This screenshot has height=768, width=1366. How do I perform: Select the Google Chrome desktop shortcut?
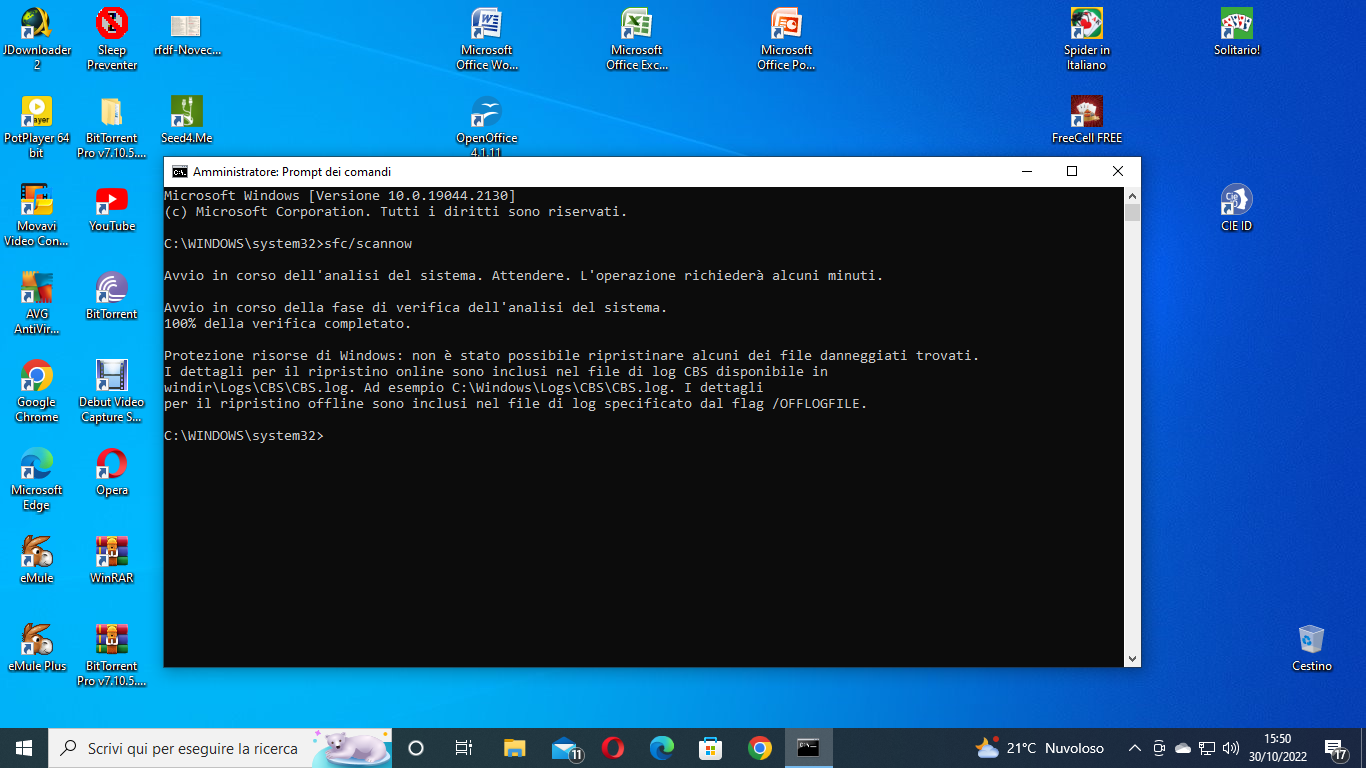click(37, 391)
